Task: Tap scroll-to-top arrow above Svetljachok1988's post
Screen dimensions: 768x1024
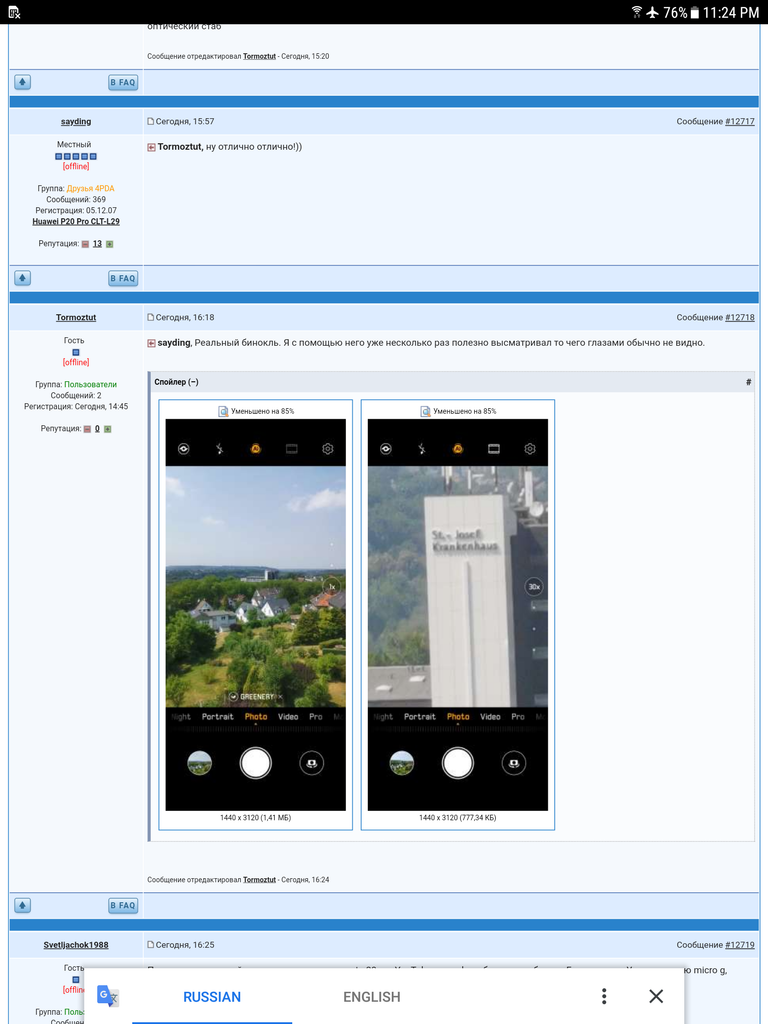Action: pos(23,905)
